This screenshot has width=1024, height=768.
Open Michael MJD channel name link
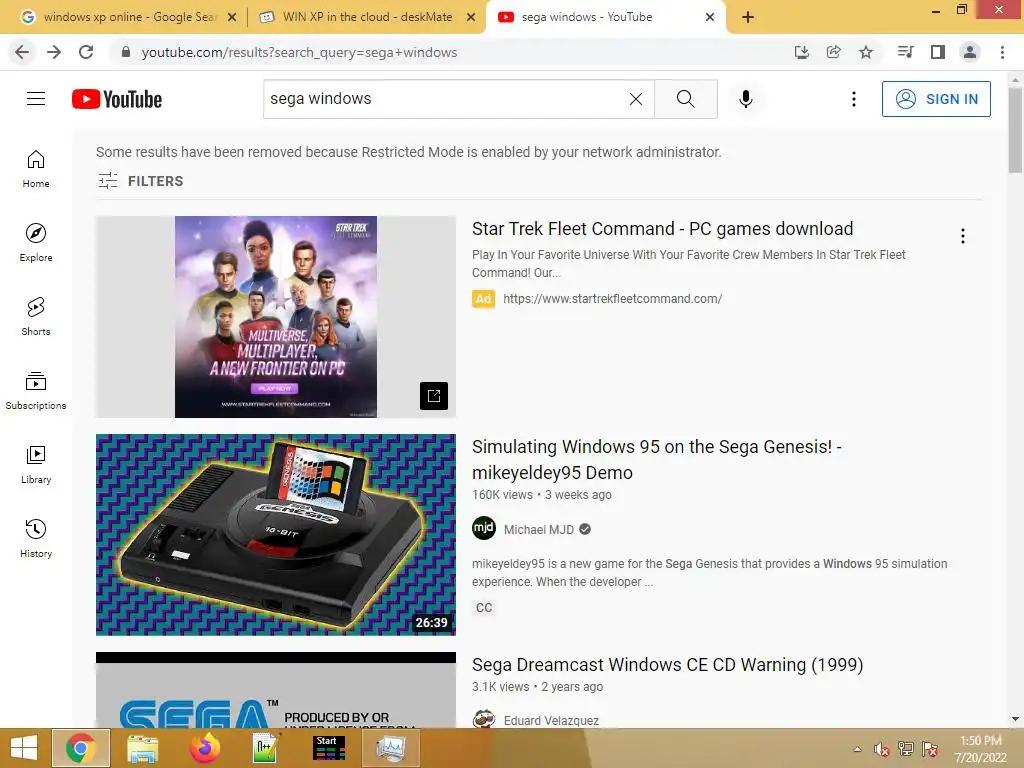539,530
